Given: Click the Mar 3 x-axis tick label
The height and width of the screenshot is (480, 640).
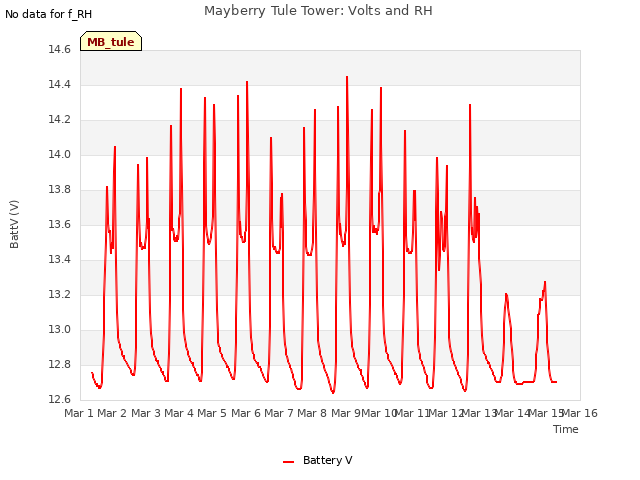Looking at the screenshot, I should (x=146, y=413).
